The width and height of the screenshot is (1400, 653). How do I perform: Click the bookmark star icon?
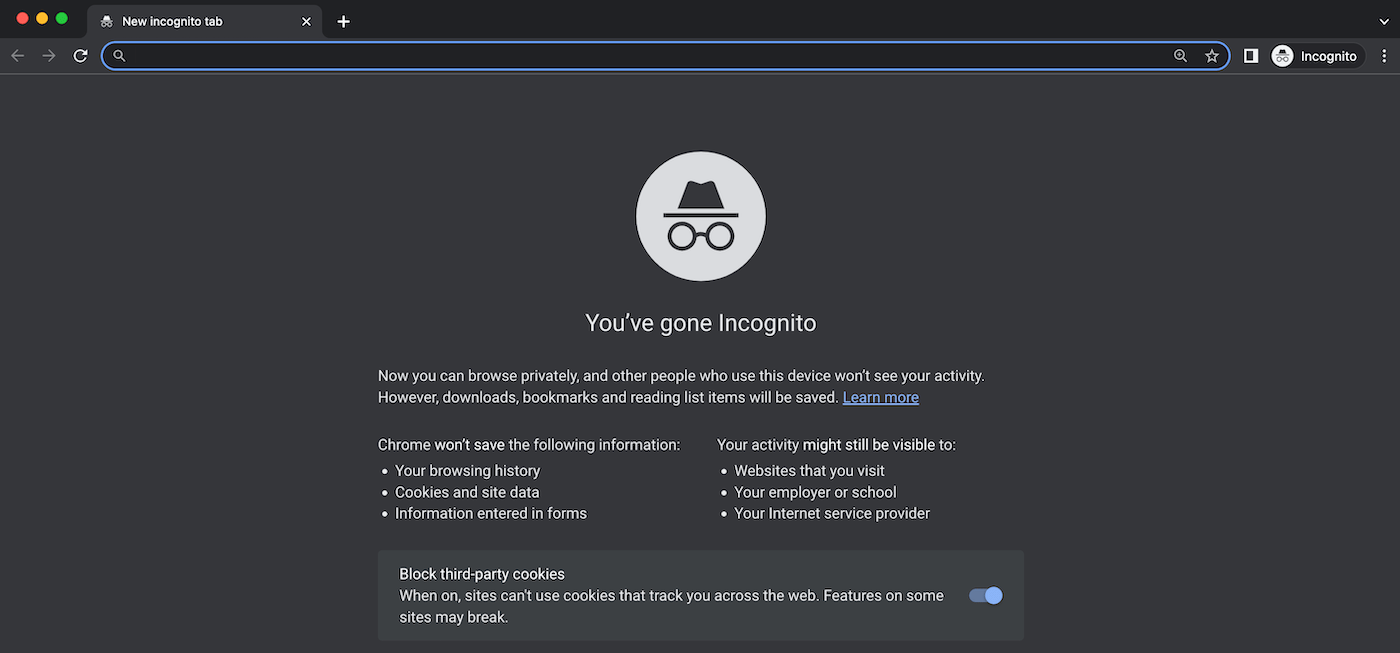(1211, 55)
